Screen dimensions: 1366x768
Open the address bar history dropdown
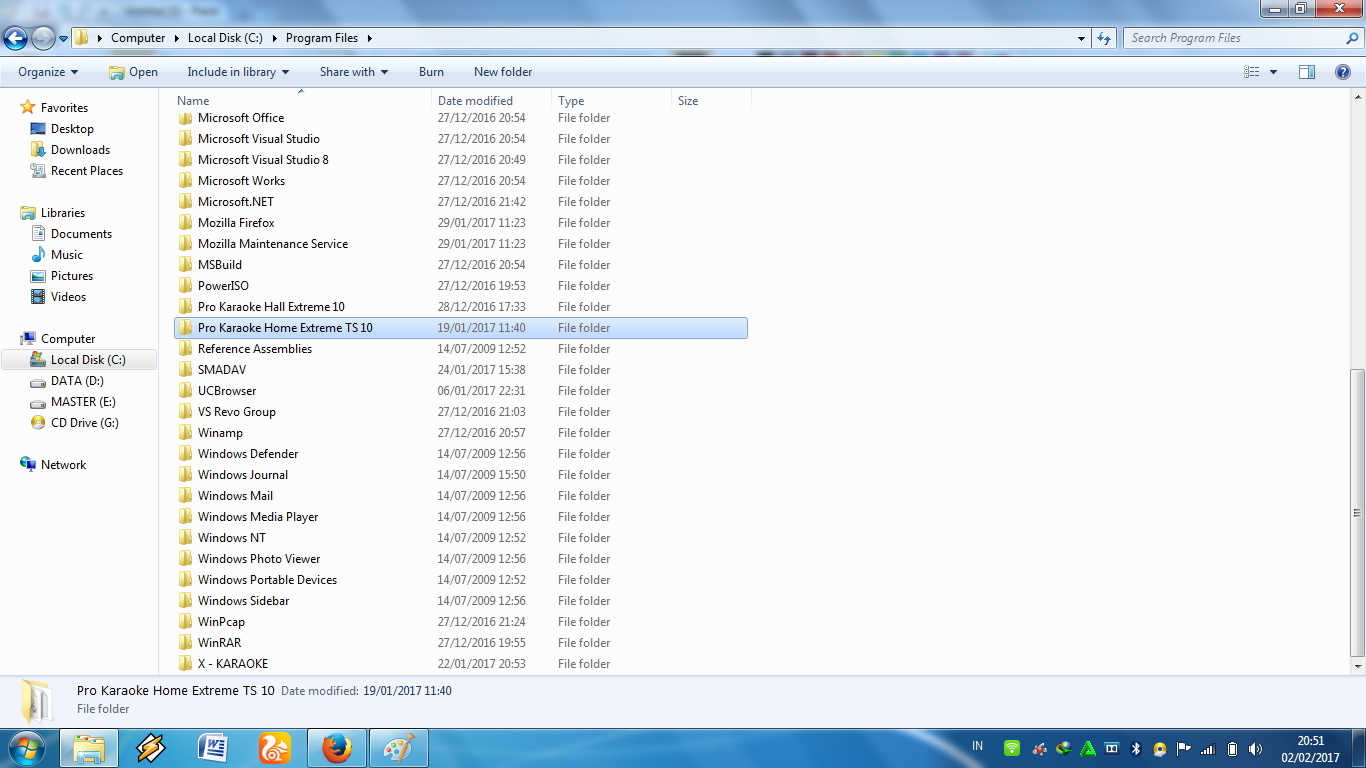point(1082,38)
